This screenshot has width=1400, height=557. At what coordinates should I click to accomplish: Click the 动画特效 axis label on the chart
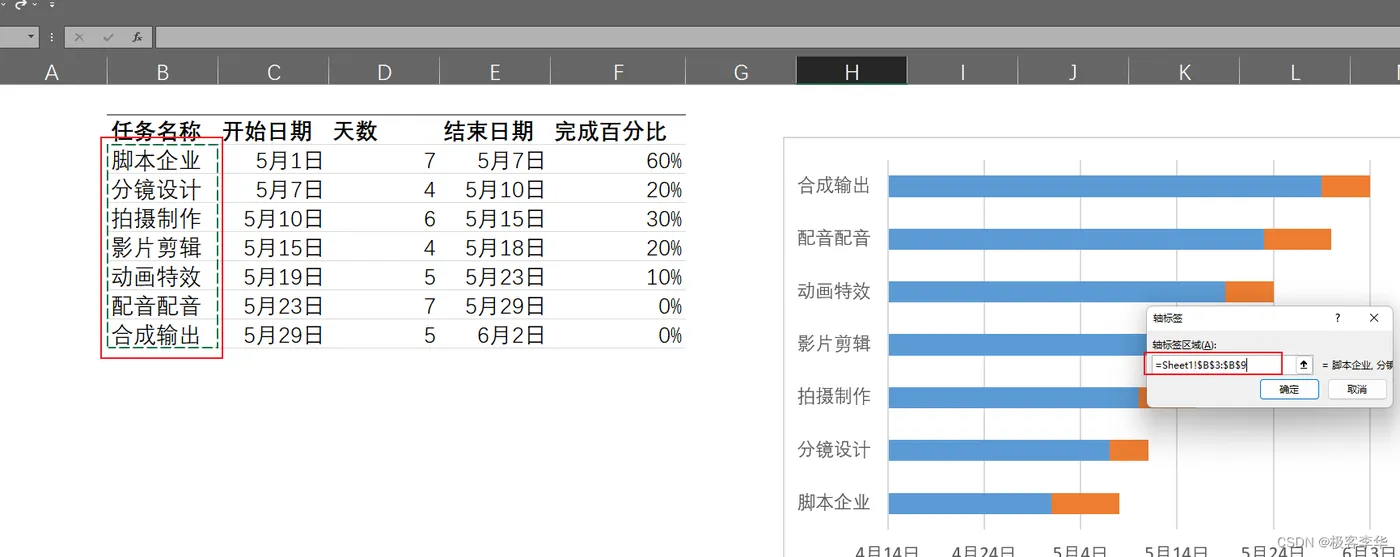tap(834, 291)
